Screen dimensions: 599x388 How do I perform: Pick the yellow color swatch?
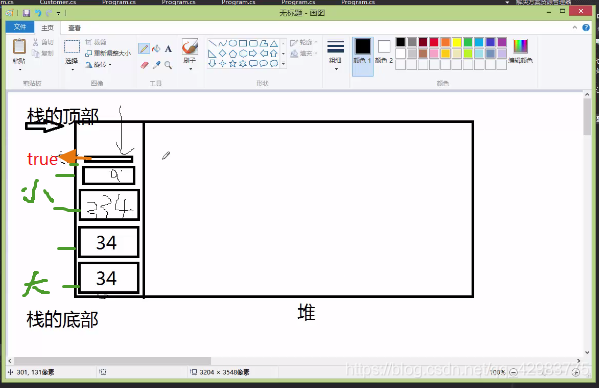pyautogui.click(x=457, y=42)
